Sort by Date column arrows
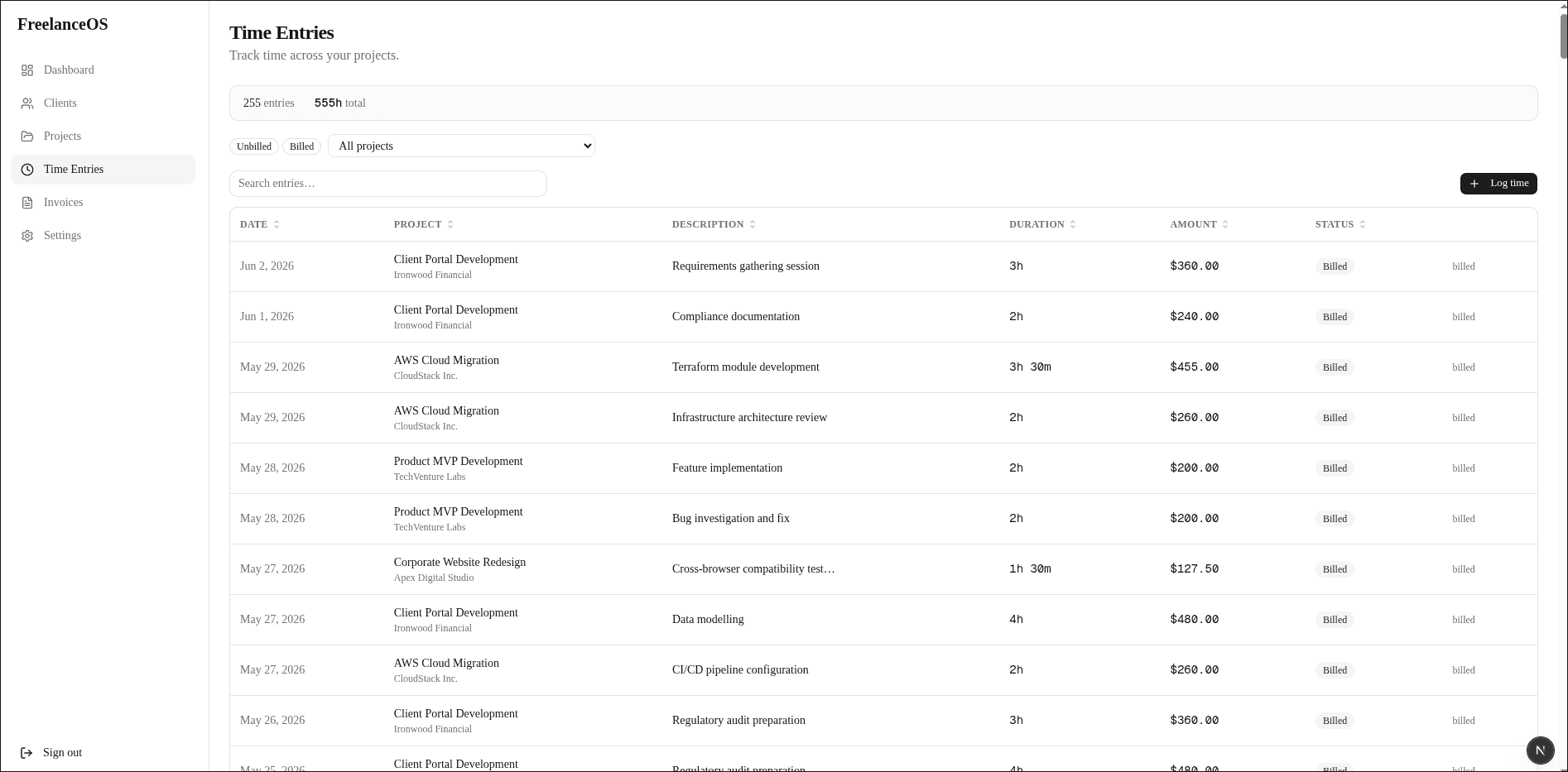Image resolution: width=1568 pixels, height=772 pixels. 277,225
